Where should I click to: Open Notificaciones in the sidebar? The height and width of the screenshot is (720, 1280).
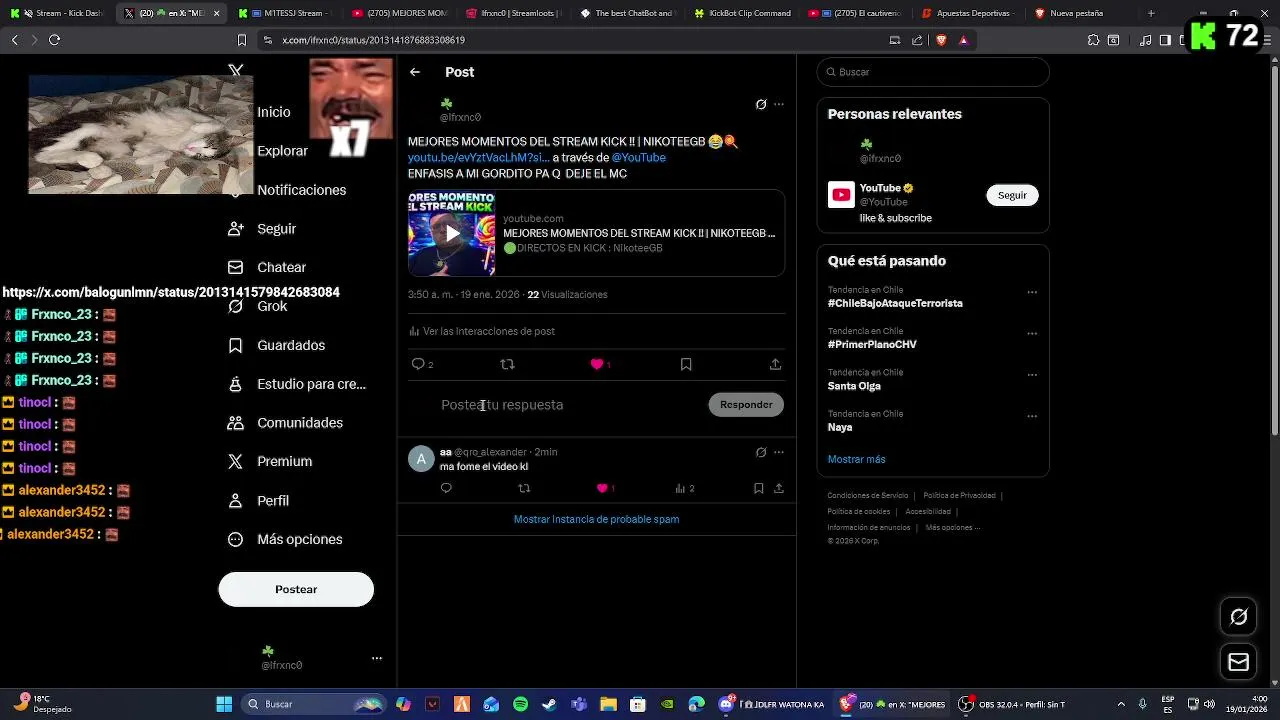(301, 190)
